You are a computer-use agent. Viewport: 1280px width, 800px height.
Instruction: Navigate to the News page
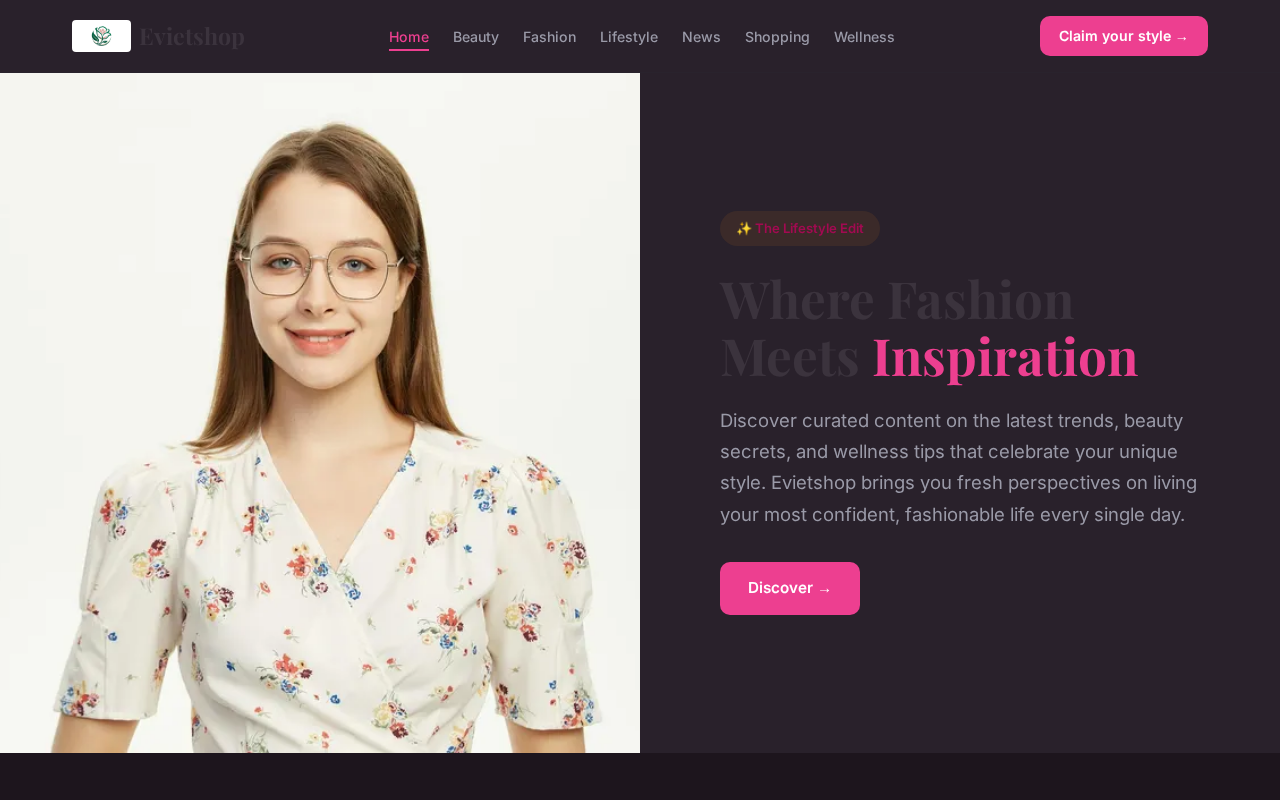(x=701, y=37)
